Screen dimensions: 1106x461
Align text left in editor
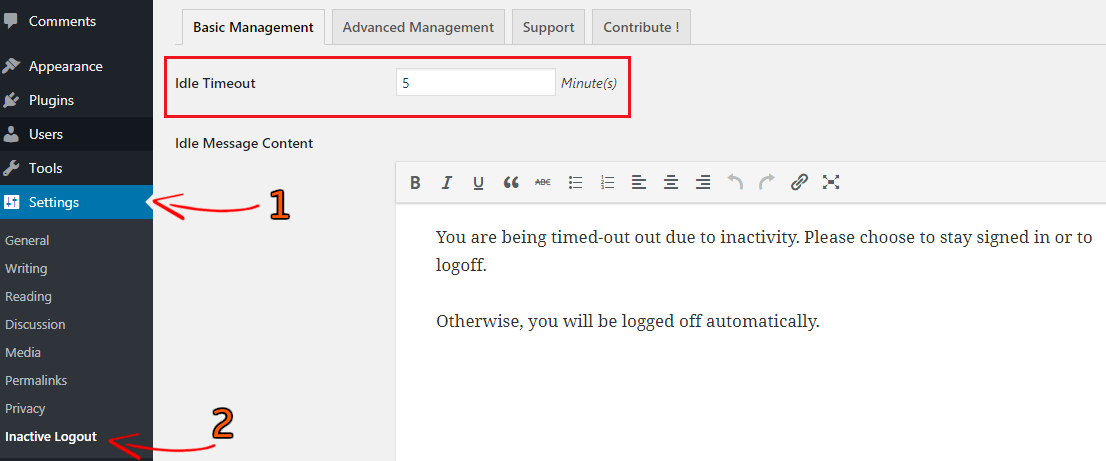pyautogui.click(x=639, y=182)
